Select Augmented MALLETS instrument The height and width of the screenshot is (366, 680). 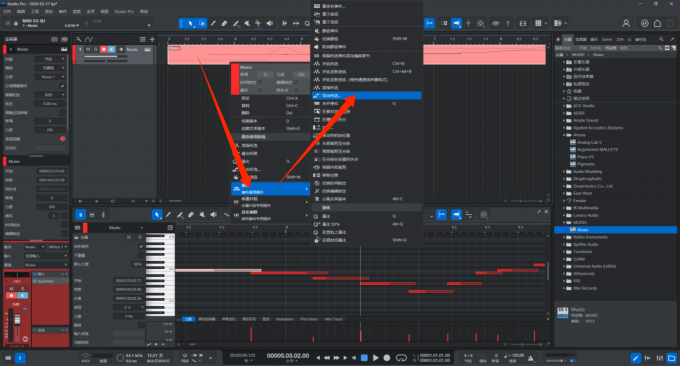(597, 150)
